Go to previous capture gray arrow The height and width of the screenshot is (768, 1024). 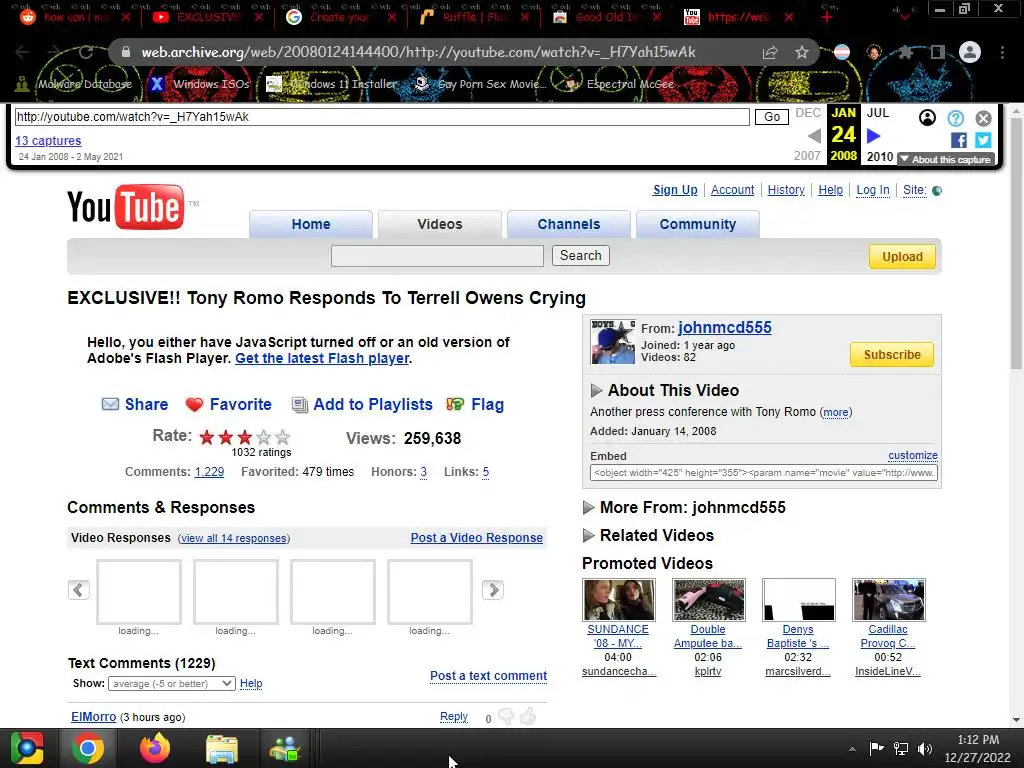[814, 136]
